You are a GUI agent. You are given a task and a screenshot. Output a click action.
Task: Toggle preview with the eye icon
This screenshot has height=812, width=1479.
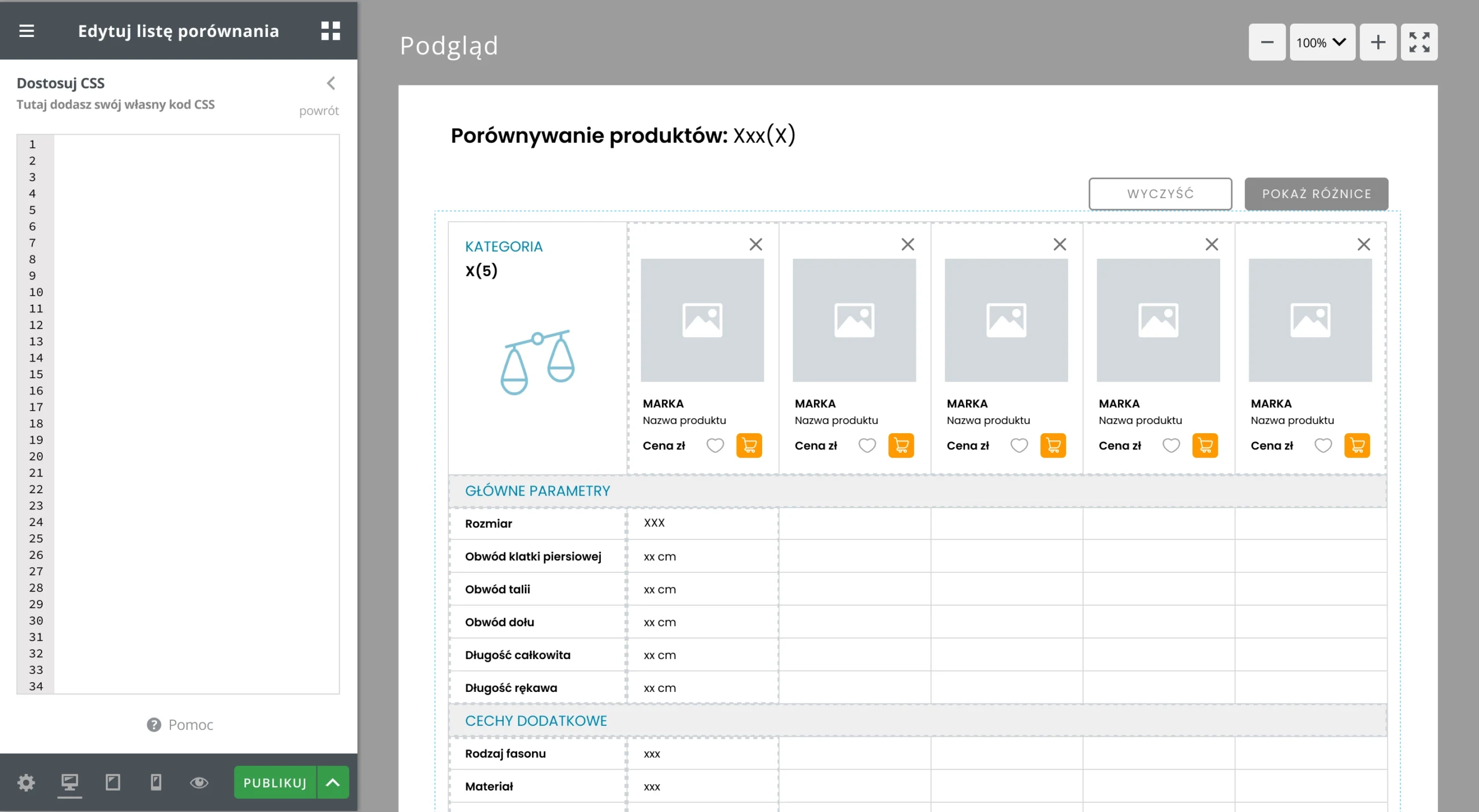coord(199,783)
